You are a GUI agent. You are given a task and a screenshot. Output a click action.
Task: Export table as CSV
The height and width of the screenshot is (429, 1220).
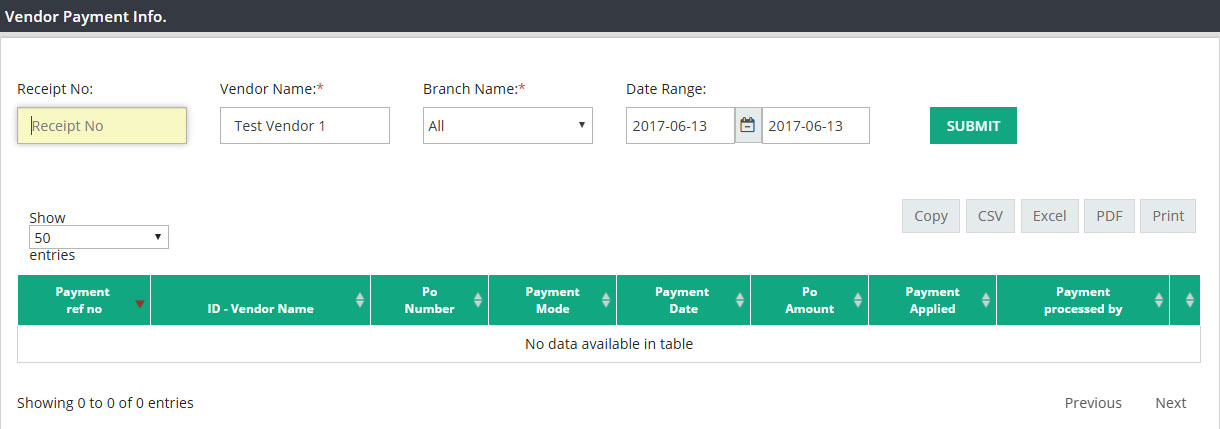991,216
